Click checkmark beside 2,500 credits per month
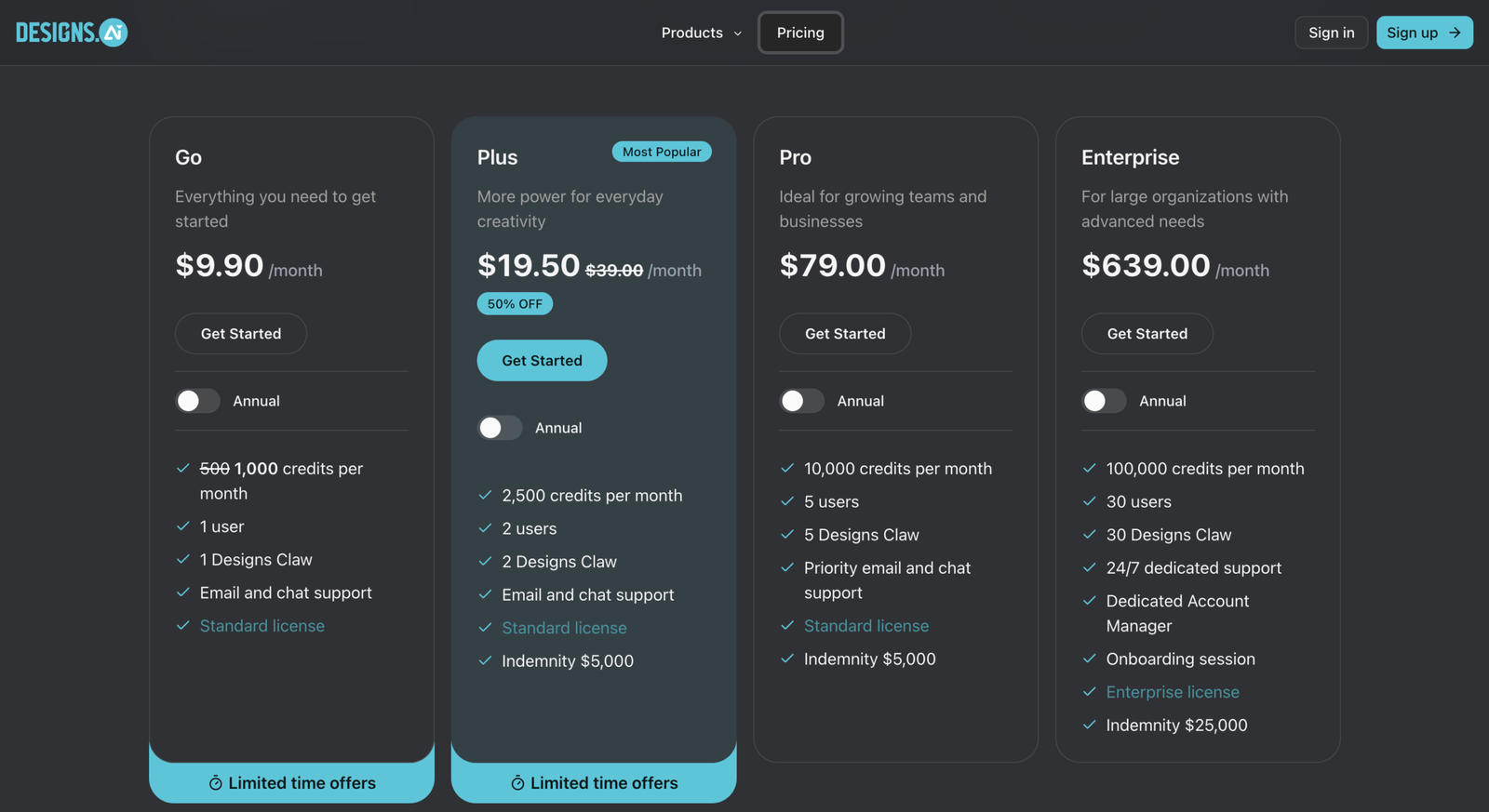The width and height of the screenshot is (1489, 812). tap(485, 496)
